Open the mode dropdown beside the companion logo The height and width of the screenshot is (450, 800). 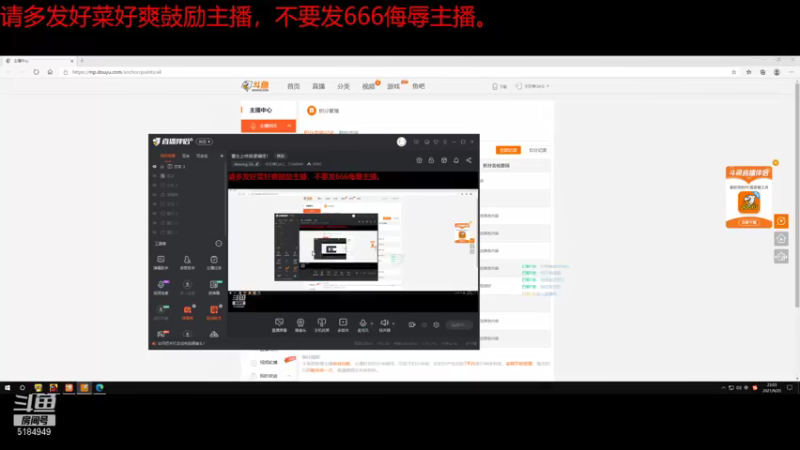(204, 141)
